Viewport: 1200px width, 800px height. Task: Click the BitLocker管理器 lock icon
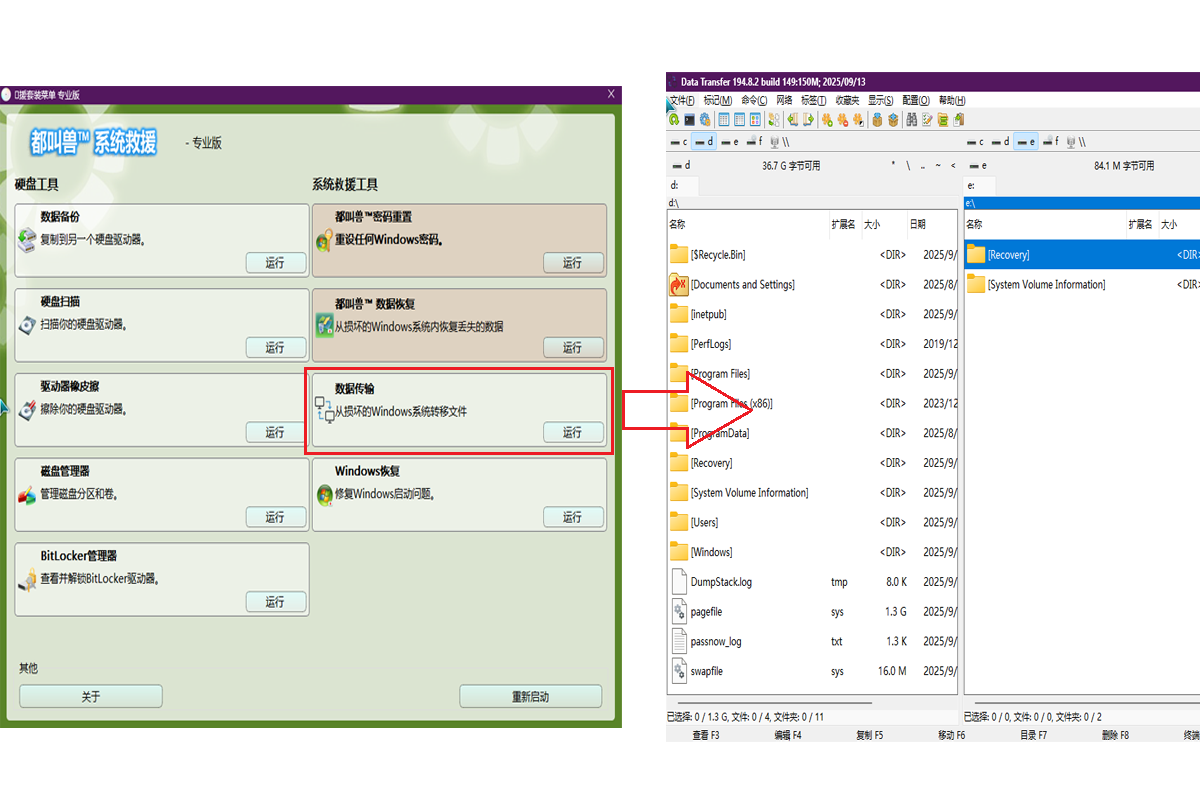coord(27,579)
